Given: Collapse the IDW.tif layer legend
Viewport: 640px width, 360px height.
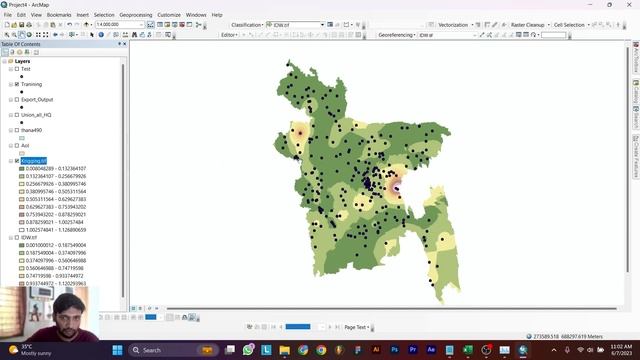Looking at the screenshot, I should click(11, 238).
